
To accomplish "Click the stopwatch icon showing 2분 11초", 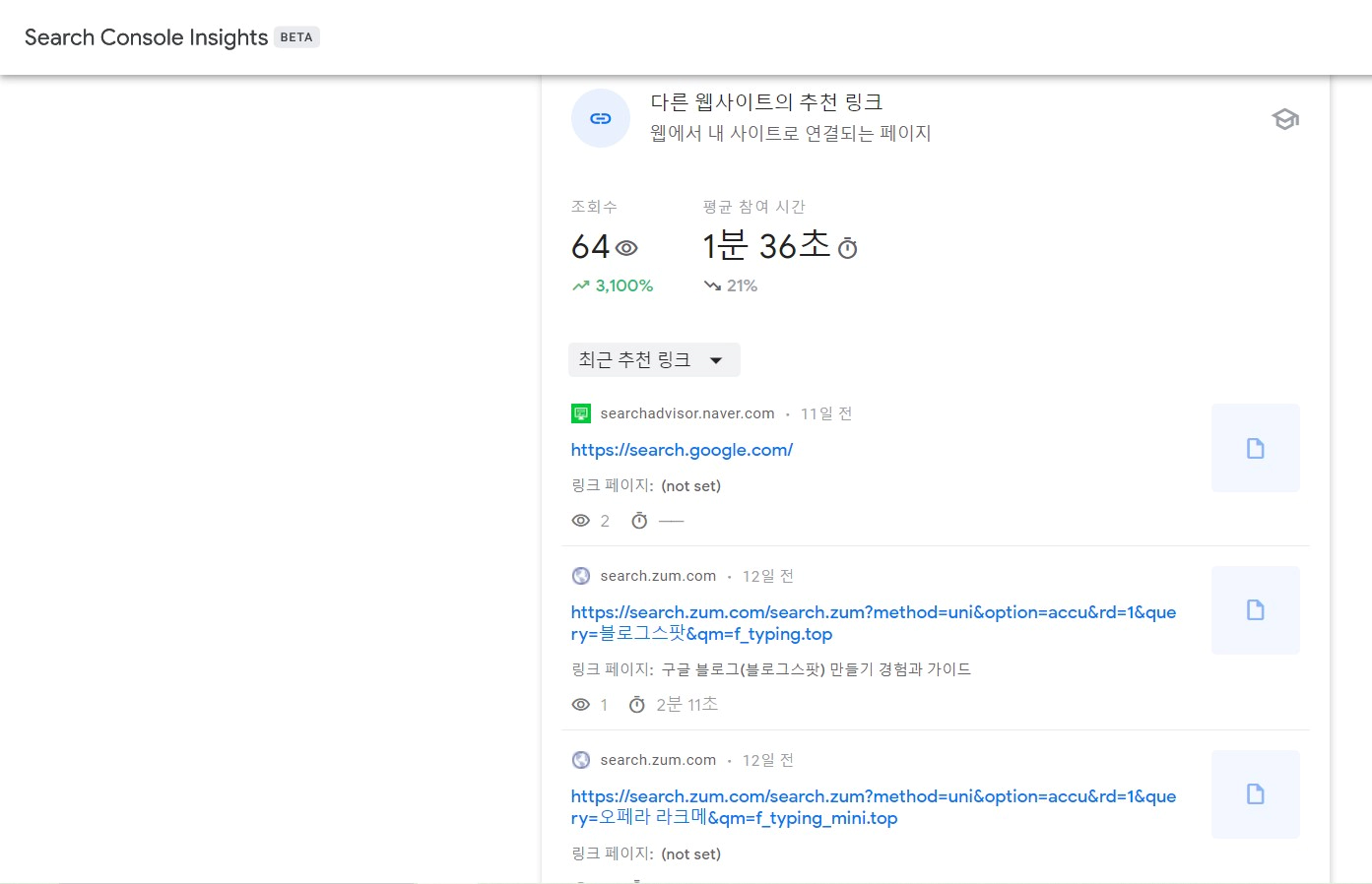I will coord(637,704).
